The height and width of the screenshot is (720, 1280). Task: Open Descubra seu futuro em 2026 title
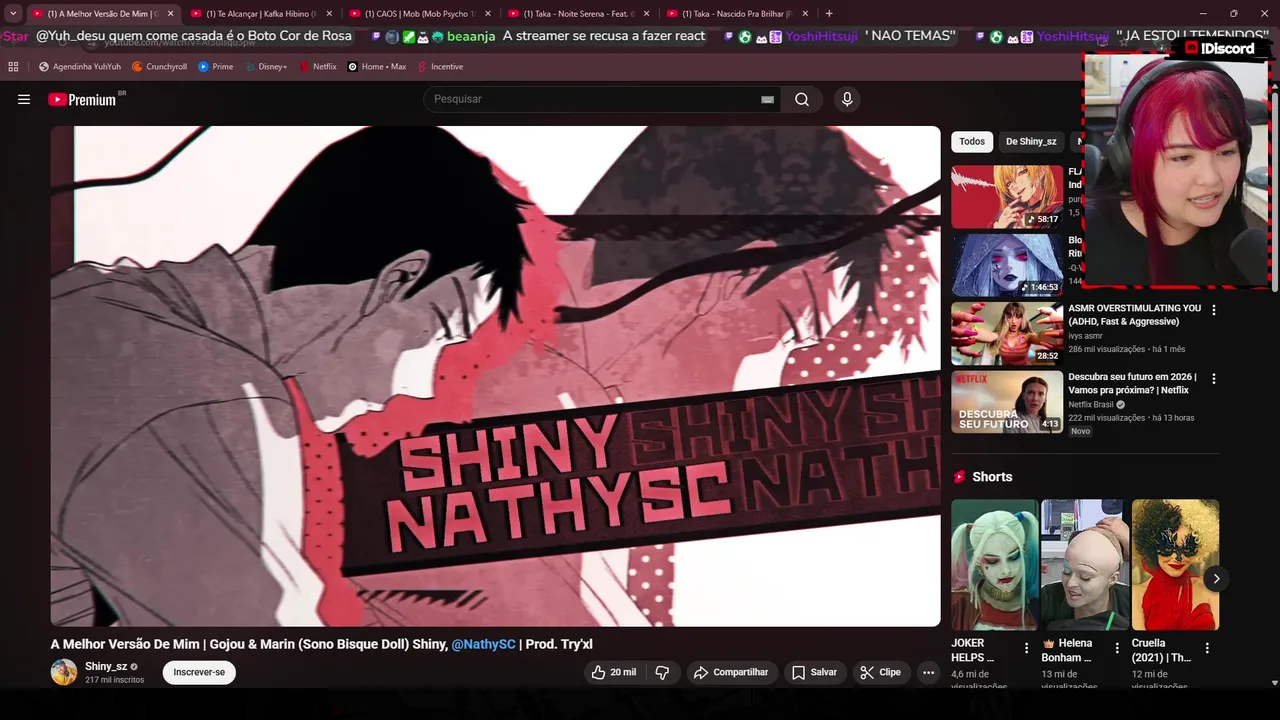pos(1132,383)
